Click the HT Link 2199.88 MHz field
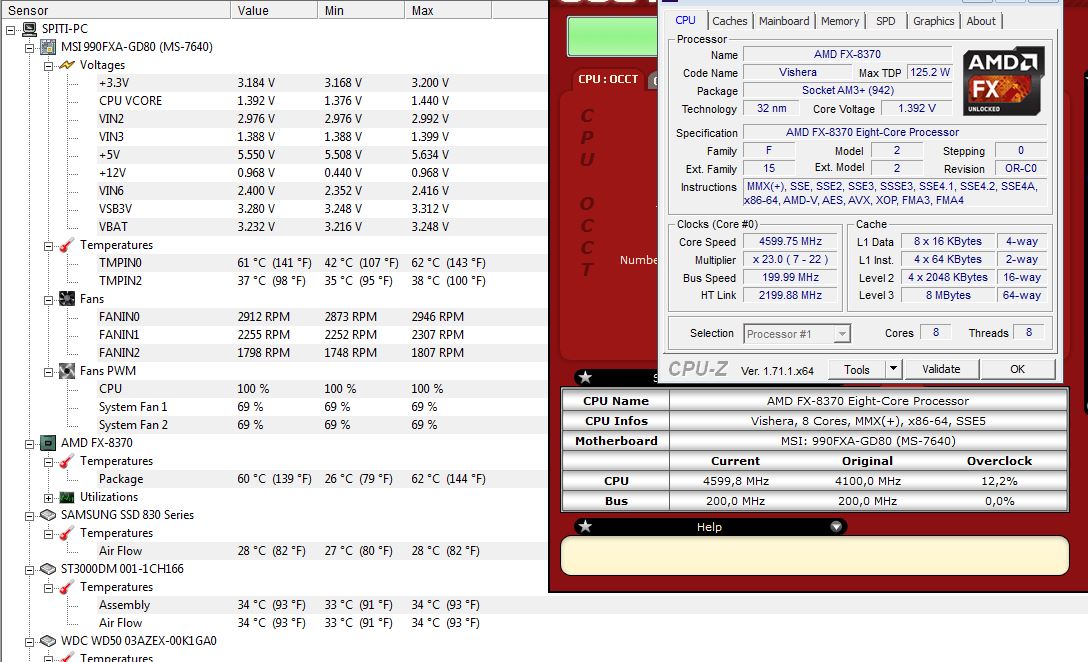The width and height of the screenshot is (1088, 662). tap(790, 296)
